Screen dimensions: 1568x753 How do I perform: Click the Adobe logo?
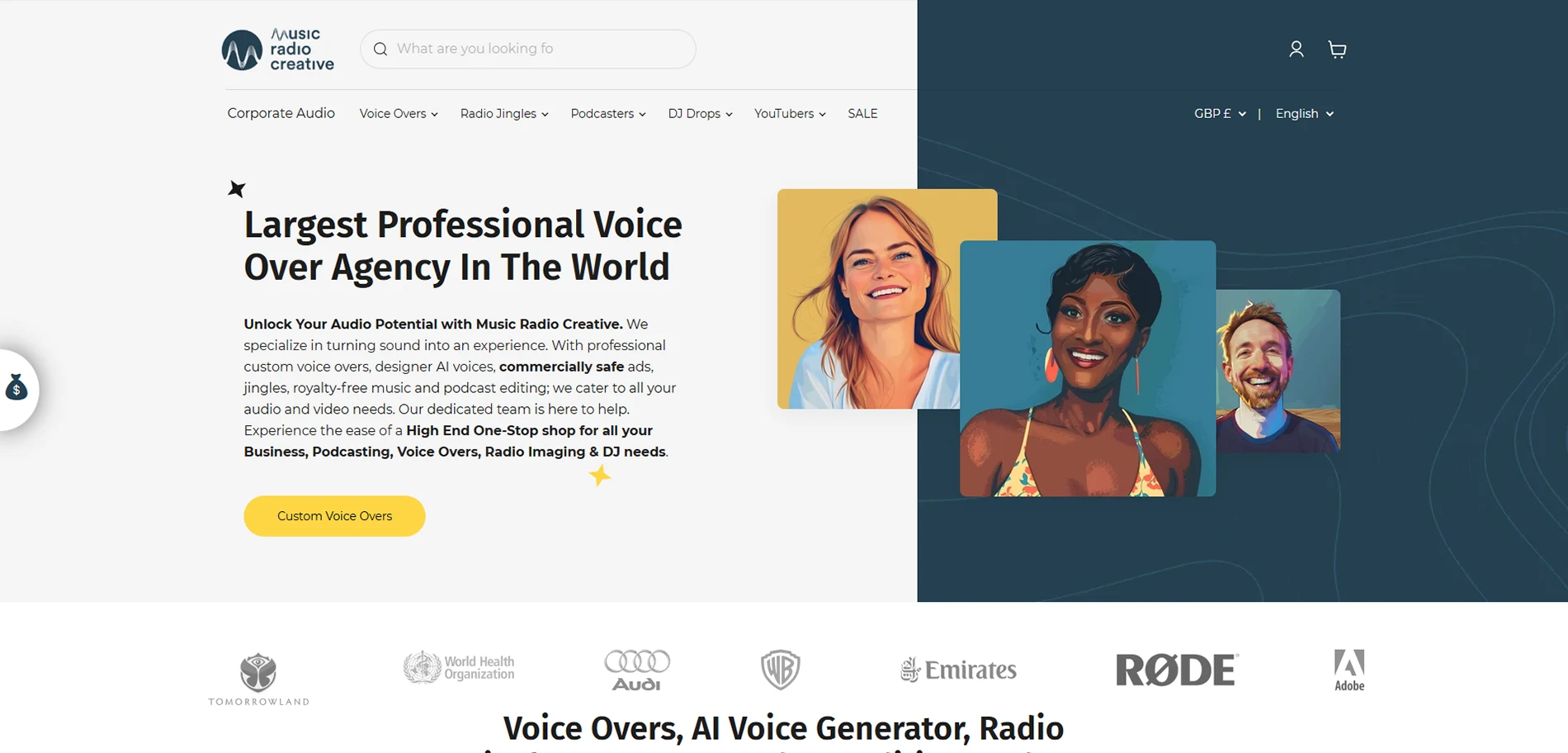pos(1348,669)
